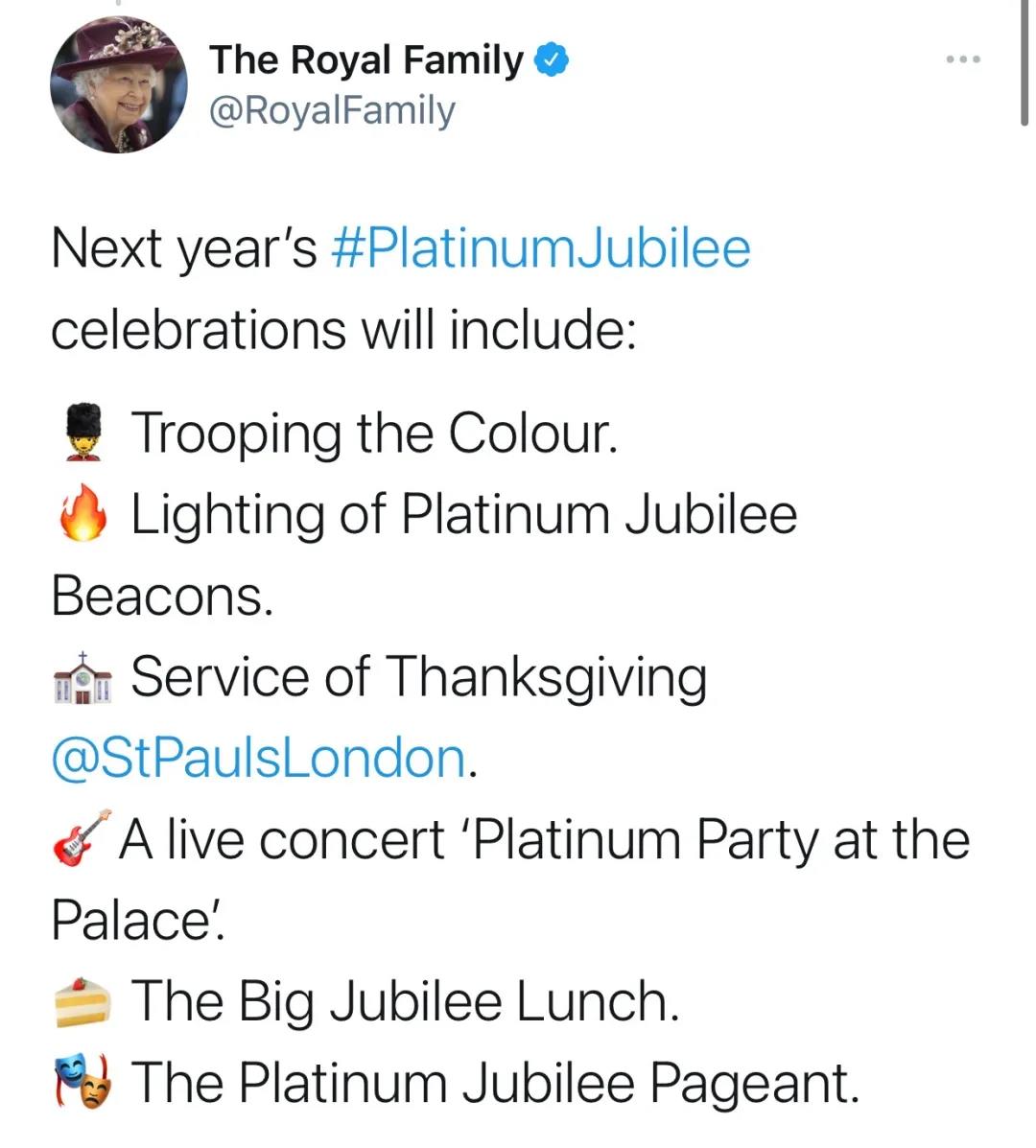Click the Lighting of Platinum Jubilee text
This screenshot has width=1036, height=1148.
tap(463, 515)
